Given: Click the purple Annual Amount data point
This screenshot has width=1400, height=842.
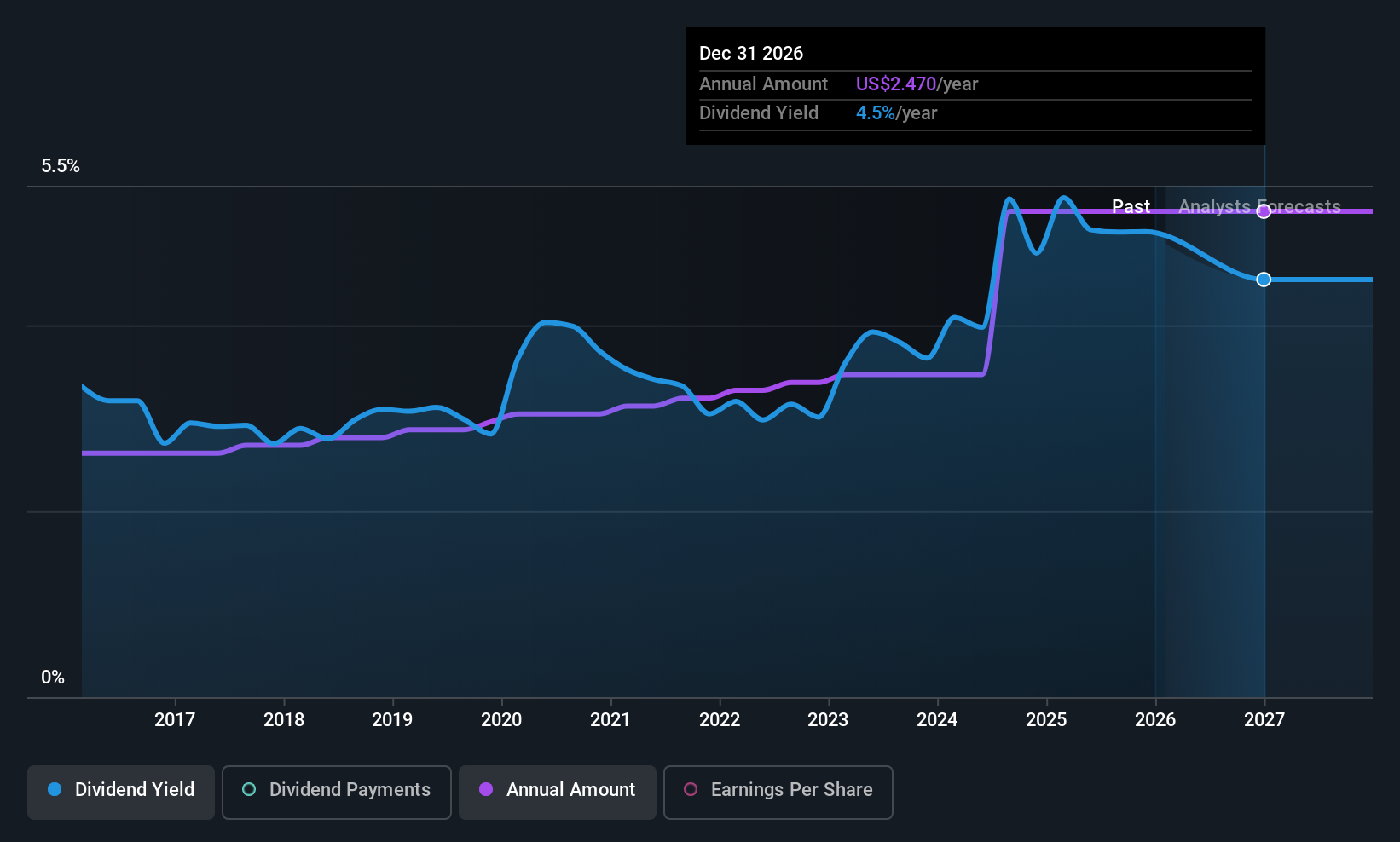Looking at the screenshot, I should (x=1264, y=211).
